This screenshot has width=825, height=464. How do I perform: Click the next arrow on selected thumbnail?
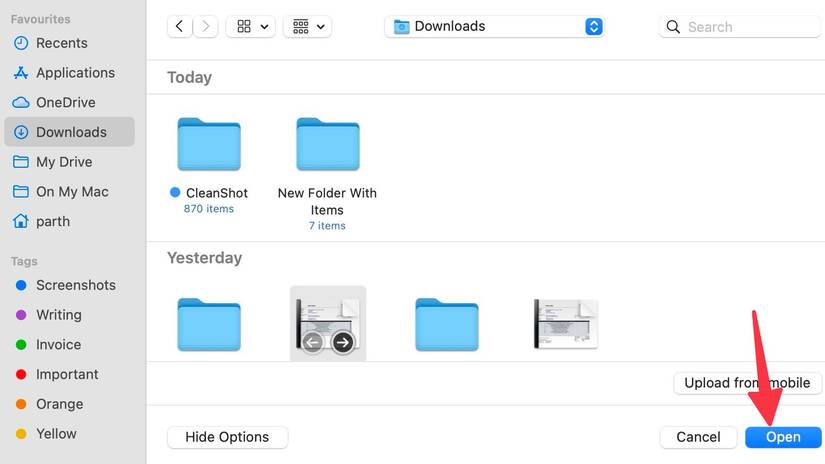point(343,343)
